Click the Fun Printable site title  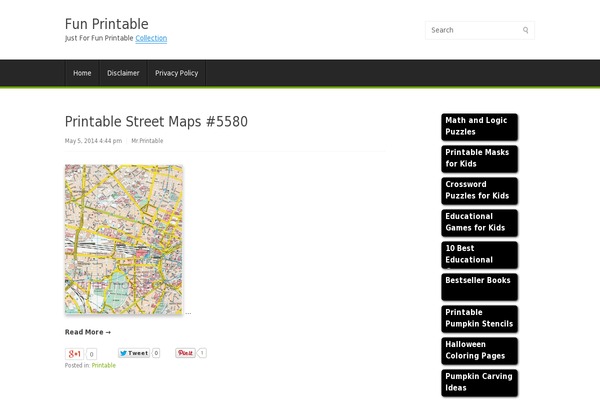coord(106,23)
